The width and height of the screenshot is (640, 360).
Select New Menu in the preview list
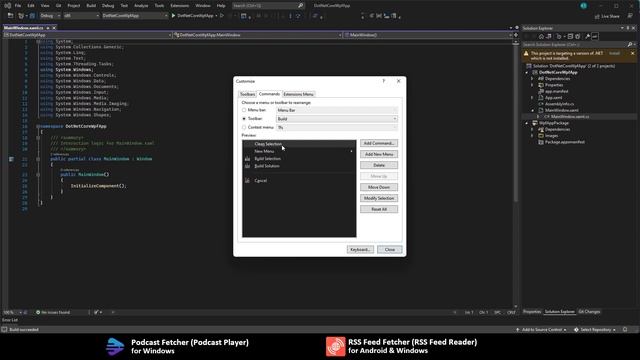tap(299, 151)
